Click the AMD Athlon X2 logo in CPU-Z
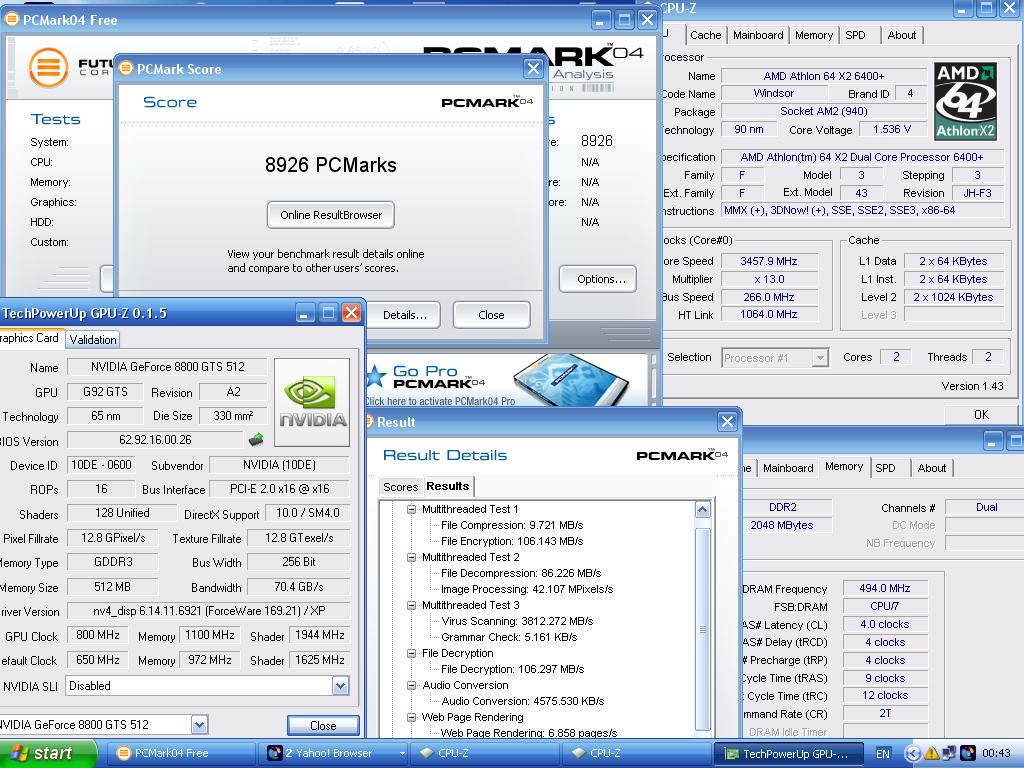 click(965, 101)
